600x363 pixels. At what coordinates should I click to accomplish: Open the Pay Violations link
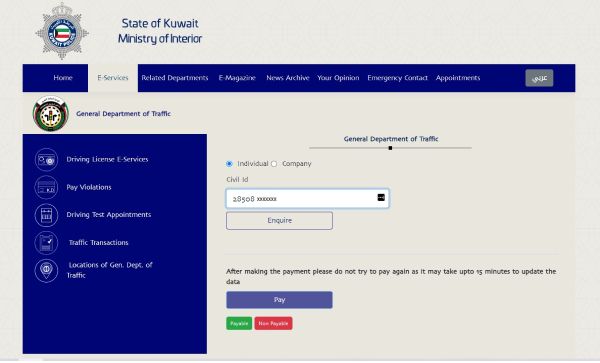[89, 187]
